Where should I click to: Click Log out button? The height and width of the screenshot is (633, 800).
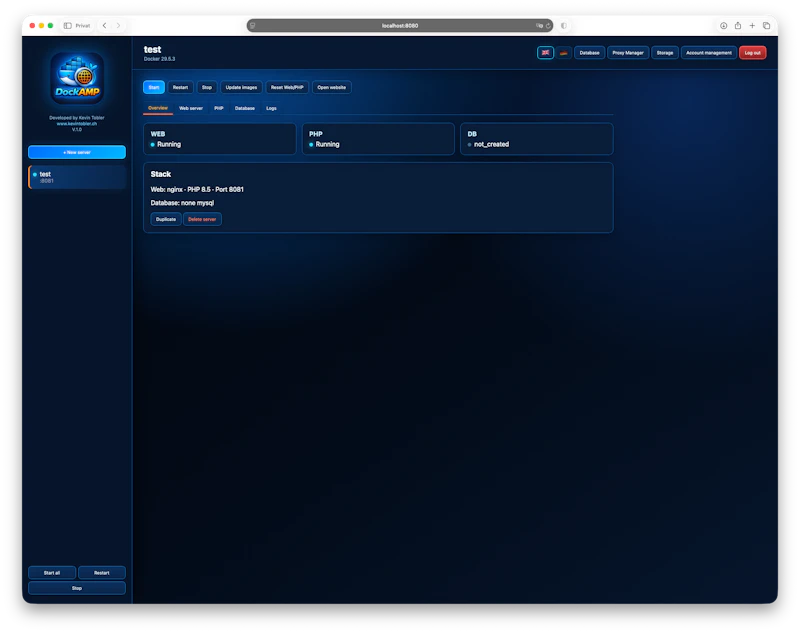tap(753, 53)
